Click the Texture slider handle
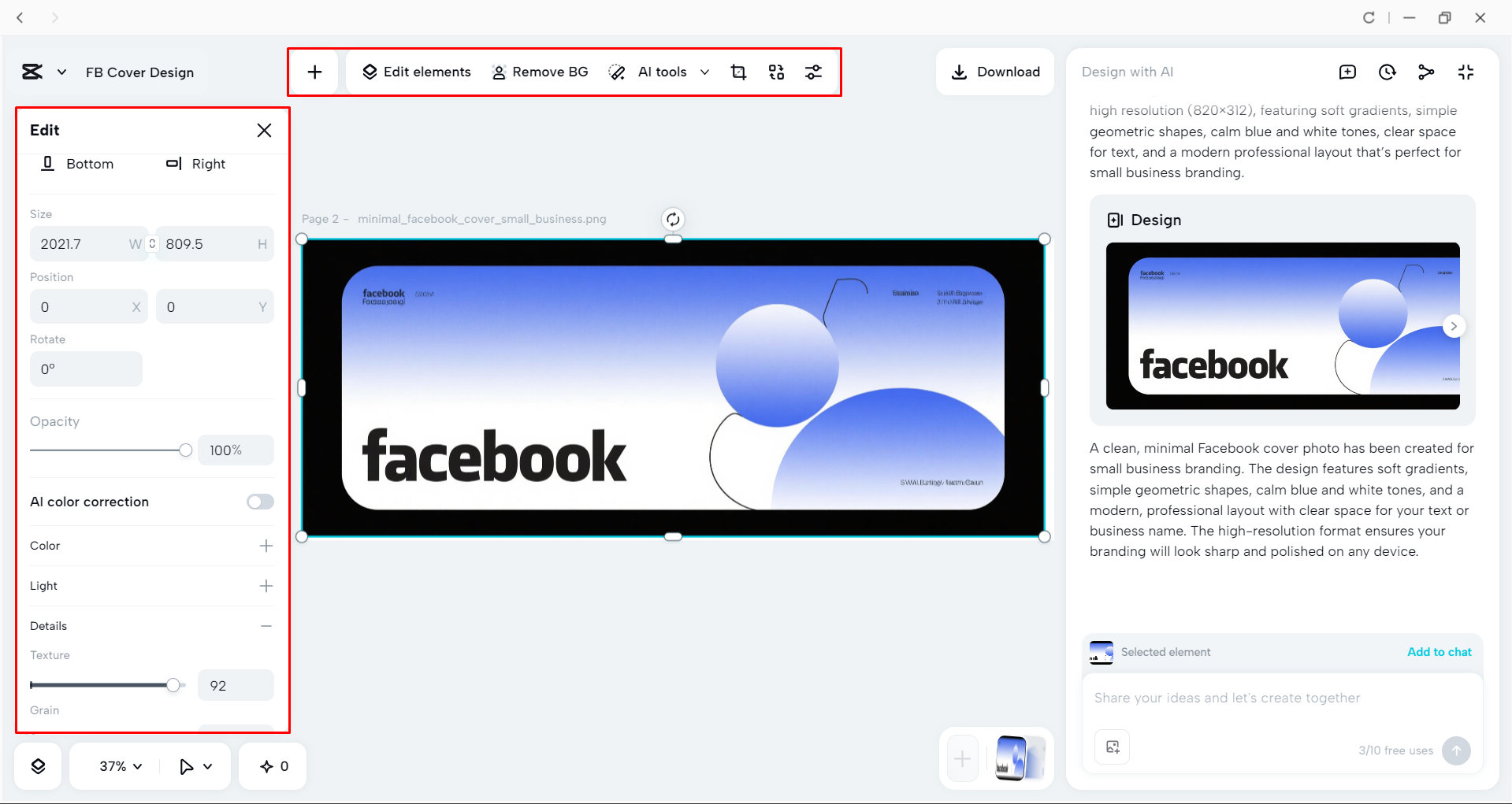1512x804 pixels. [173, 685]
